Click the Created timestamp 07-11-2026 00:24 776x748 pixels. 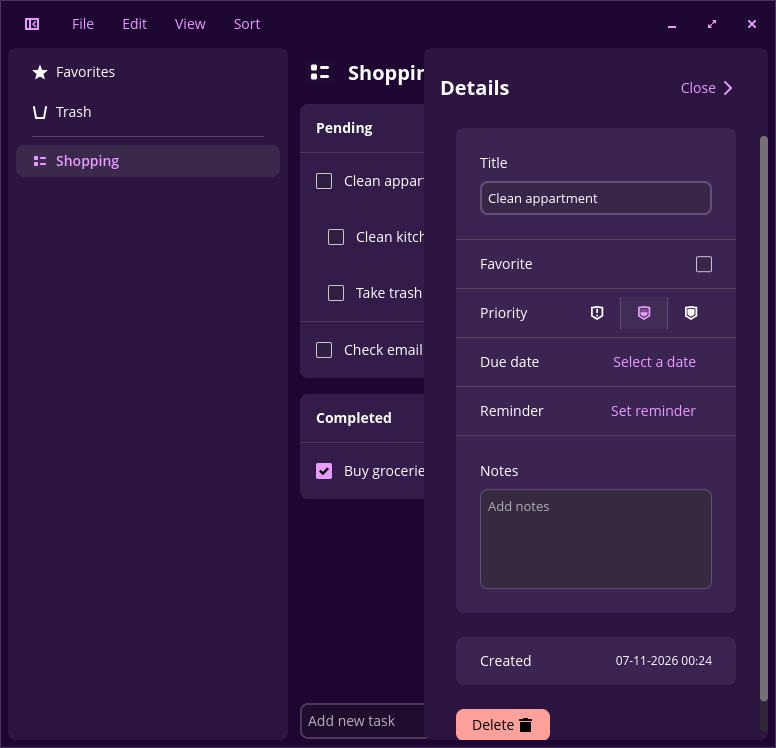664,661
